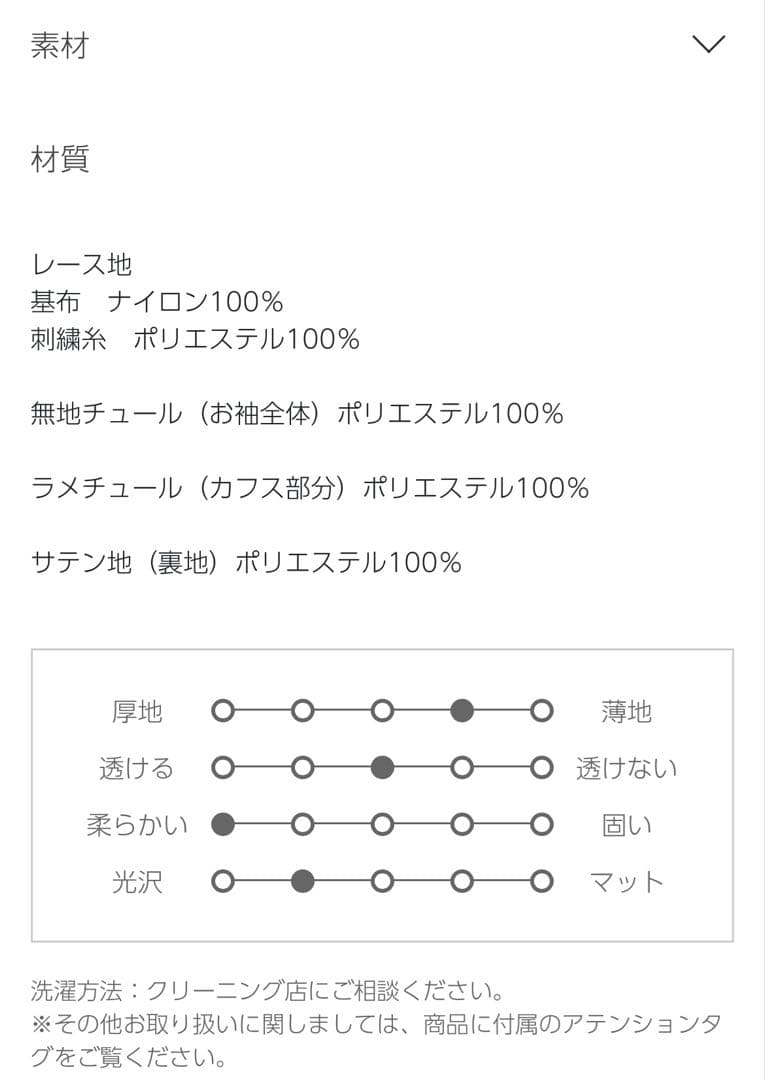Tap the 素材 section header
The image size is (765, 1080).
[60, 46]
